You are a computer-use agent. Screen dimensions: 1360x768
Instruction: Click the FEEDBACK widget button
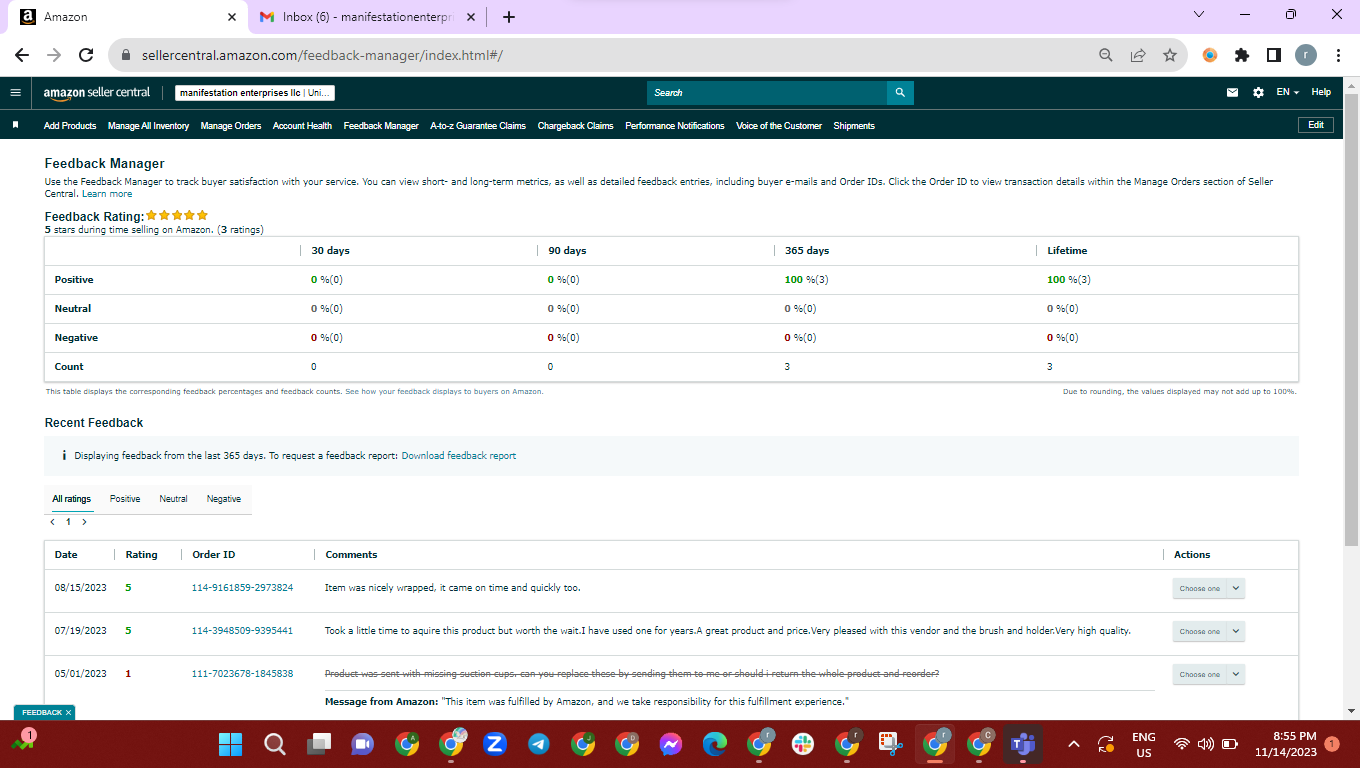click(x=43, y=713)
